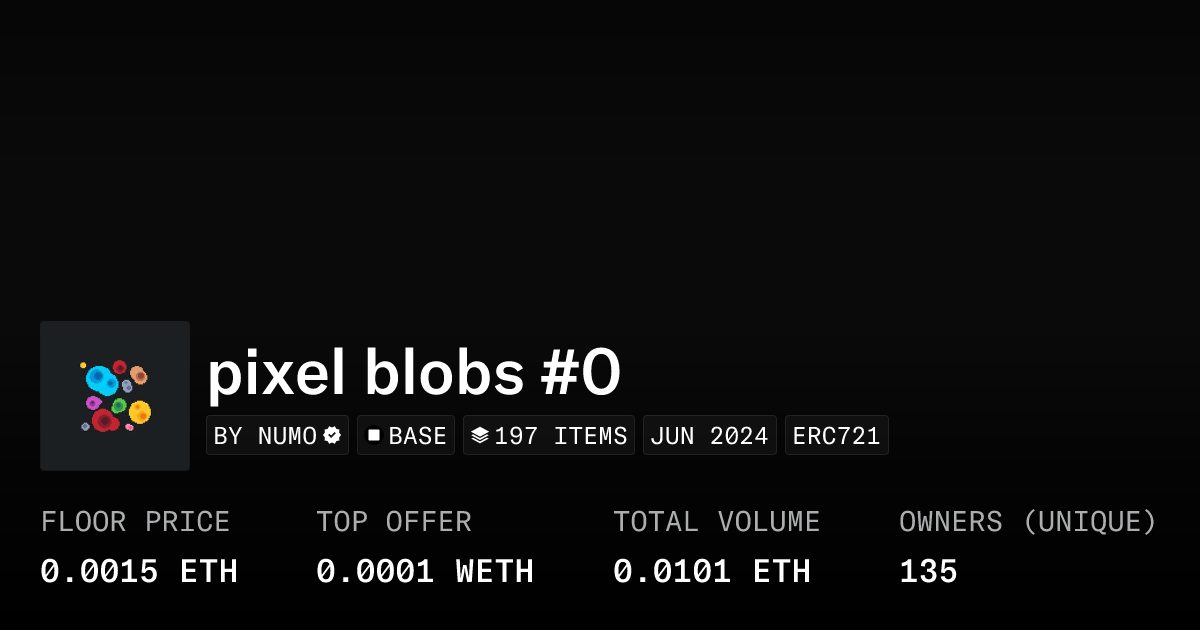Click the verified badge next to NUMO

[332, 436]
